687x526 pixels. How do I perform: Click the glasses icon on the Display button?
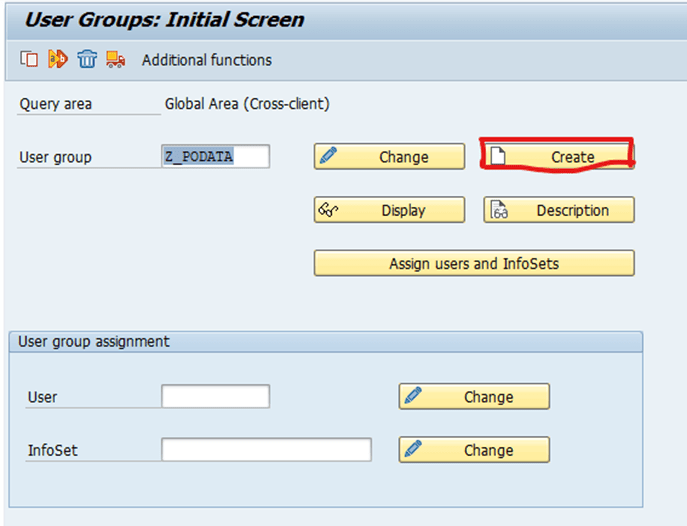pyautogui.click(x=328, y=209)
